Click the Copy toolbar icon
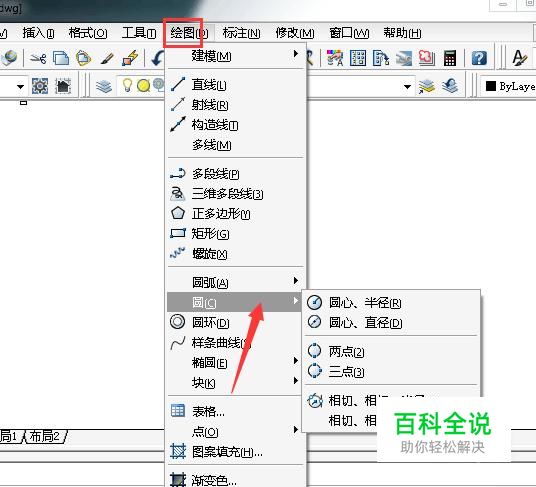Image resolution: width=536 pixels, height=487 pixels. click(x=61, y=58)
